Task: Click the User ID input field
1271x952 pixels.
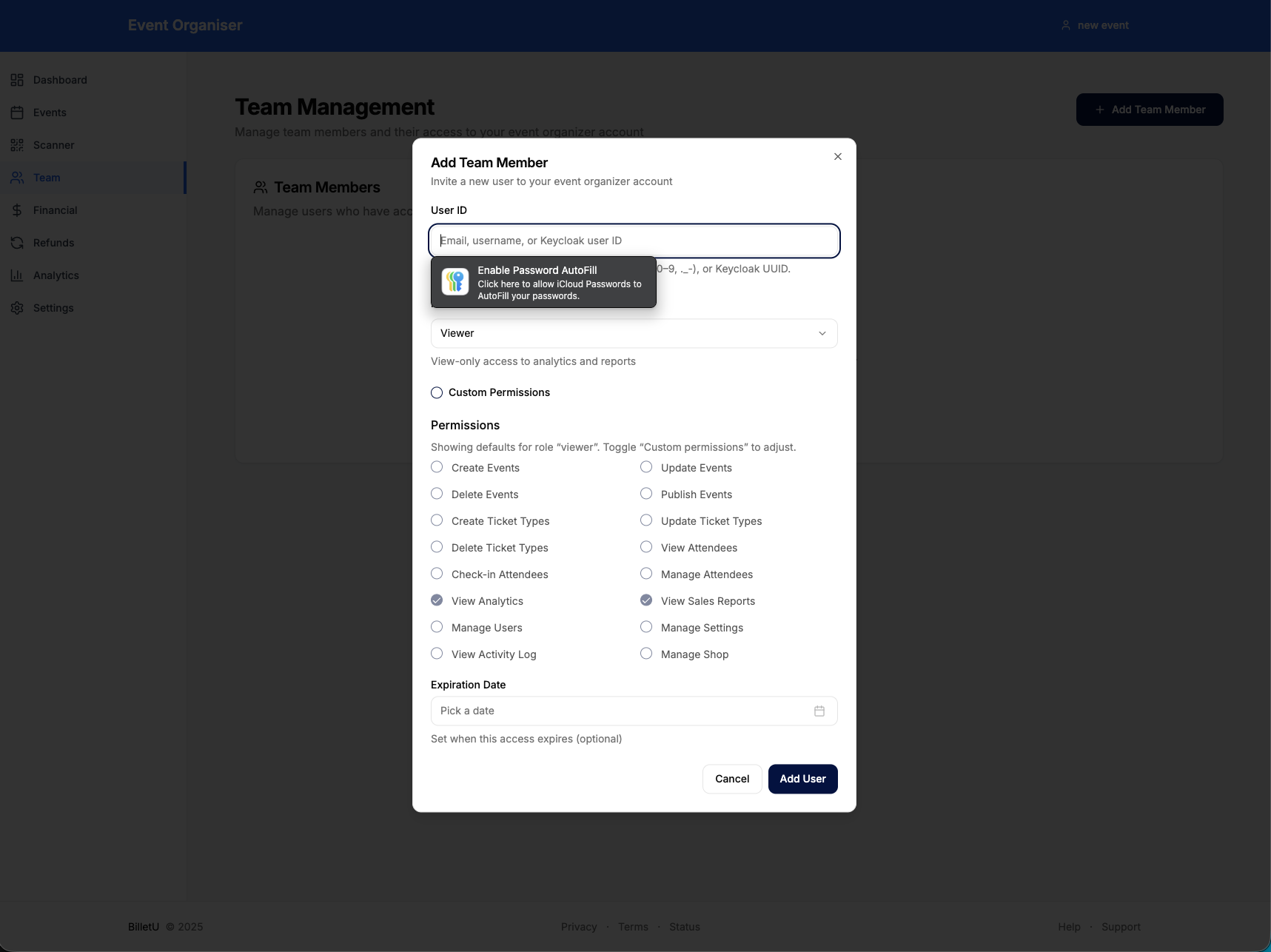Action: click(x=634, y=241)
